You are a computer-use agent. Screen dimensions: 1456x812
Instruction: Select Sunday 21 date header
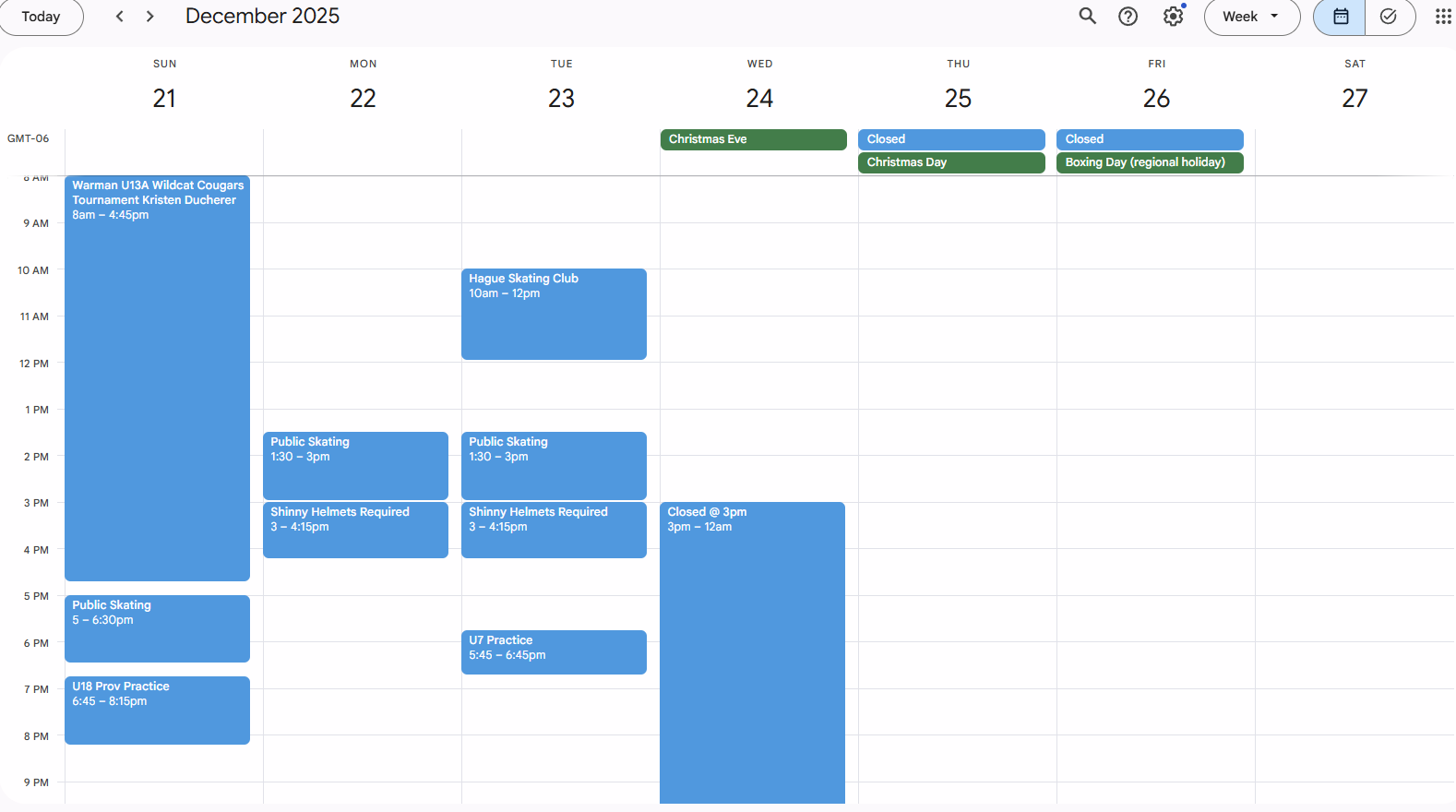(164, 98)
